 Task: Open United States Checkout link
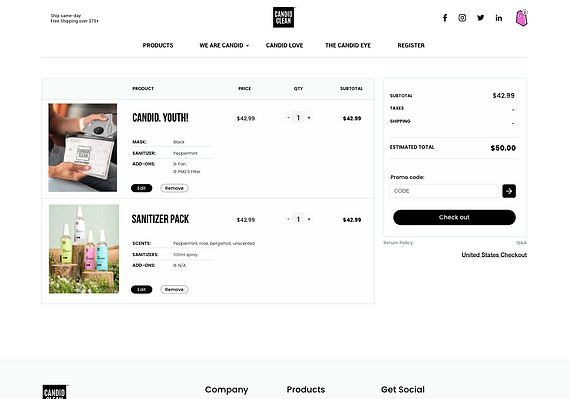pos(494,255)
